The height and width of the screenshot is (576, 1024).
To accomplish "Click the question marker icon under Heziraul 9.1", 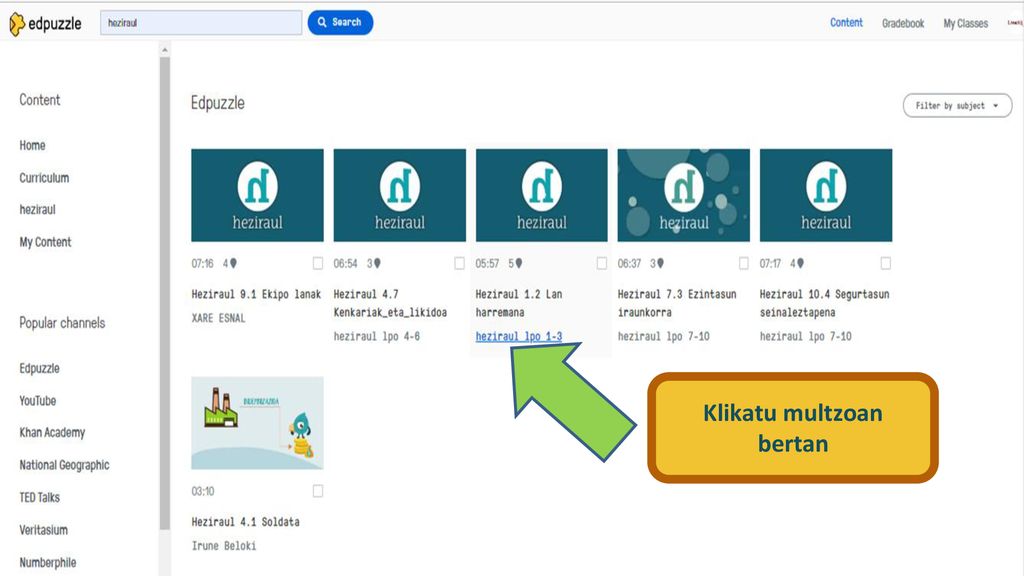I will [x=233, y=263].
